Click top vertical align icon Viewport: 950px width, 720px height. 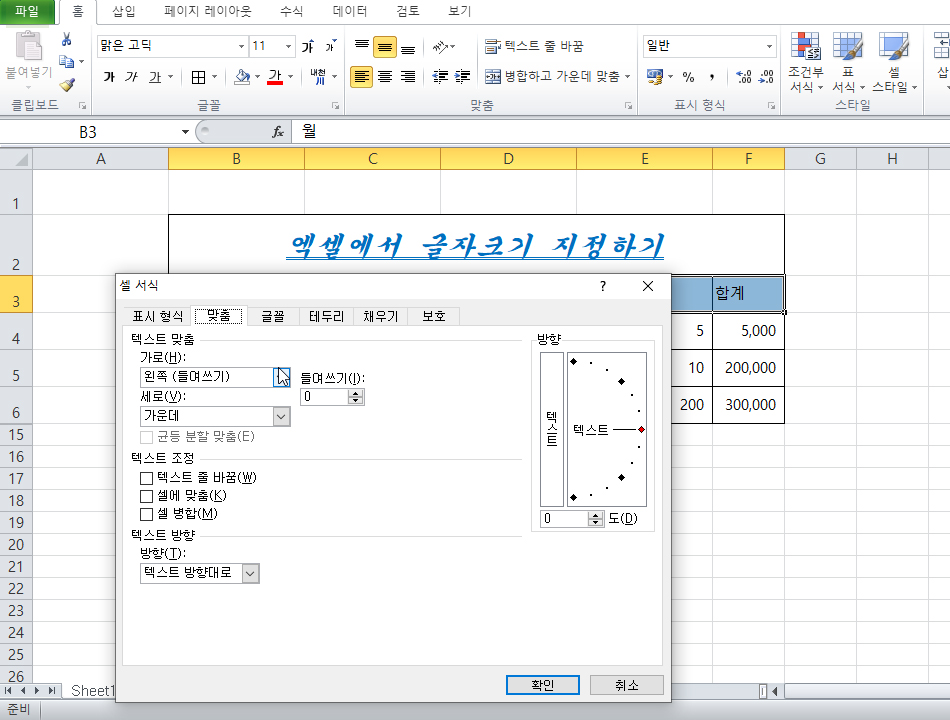[x=362, y=46]
